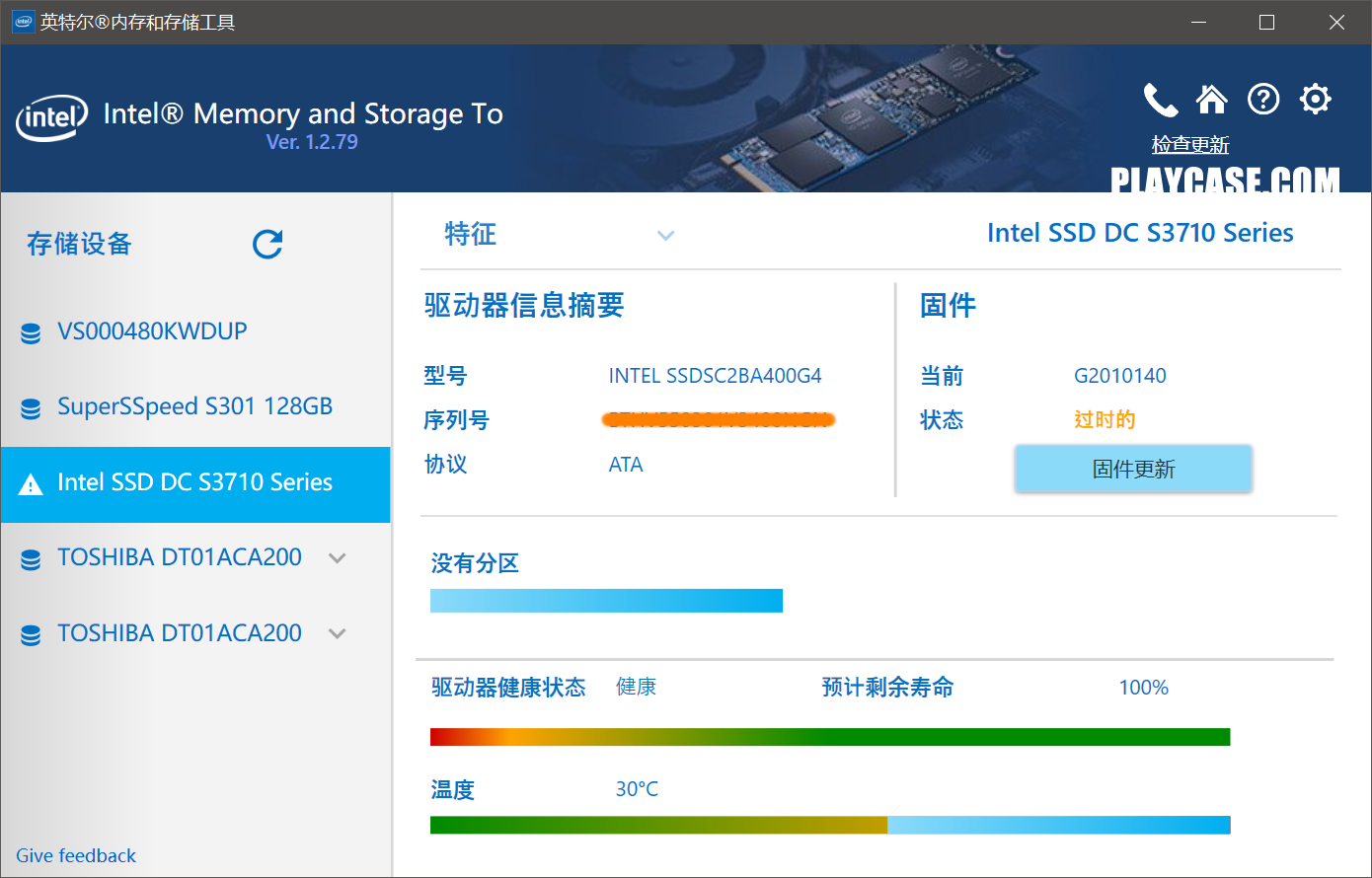Click the drive health status color bar

(829, 737)
